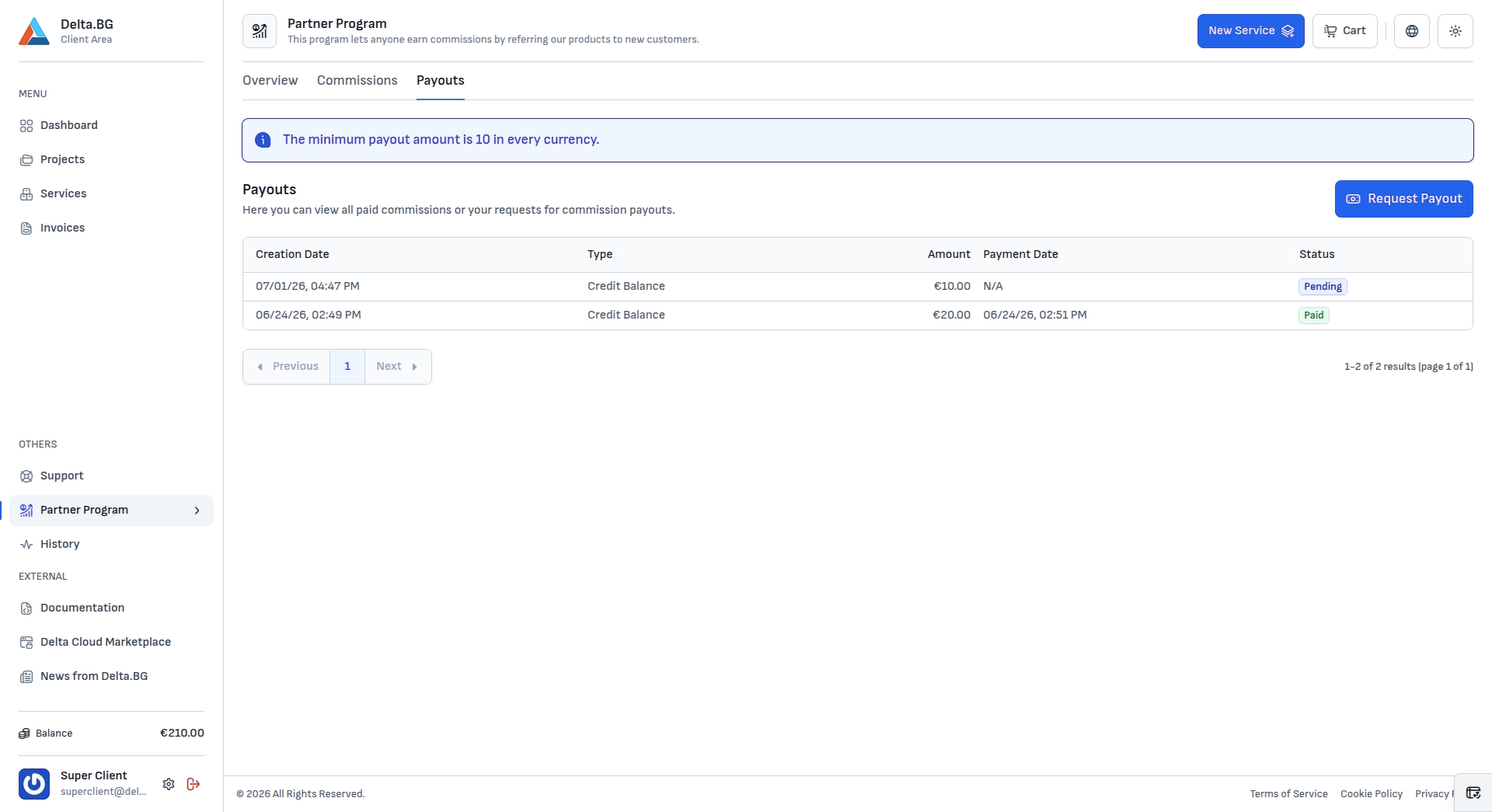This screenshot has width=1492, height=812.
Task: Click the language globe icon
Action: pyautogui.click(x=1411, y=31)
